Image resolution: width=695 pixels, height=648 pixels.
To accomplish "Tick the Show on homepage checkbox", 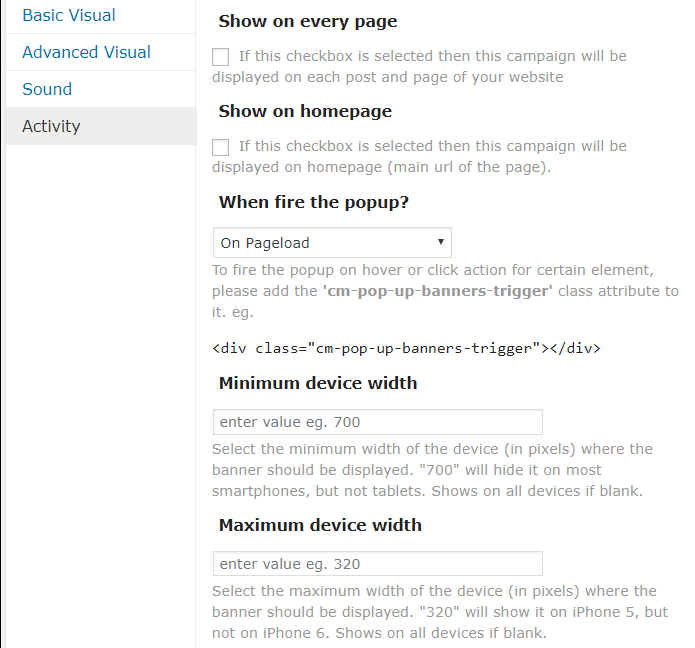I will (220, 147).
